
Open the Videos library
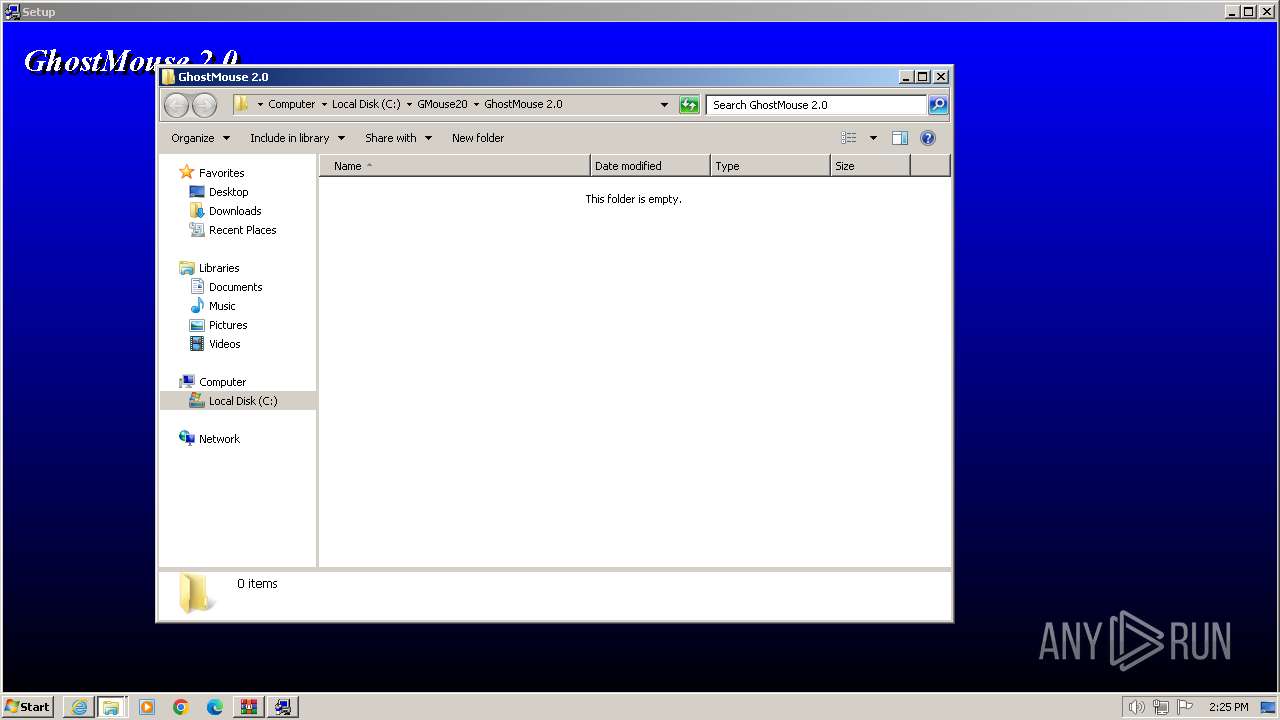pos(224,344)
